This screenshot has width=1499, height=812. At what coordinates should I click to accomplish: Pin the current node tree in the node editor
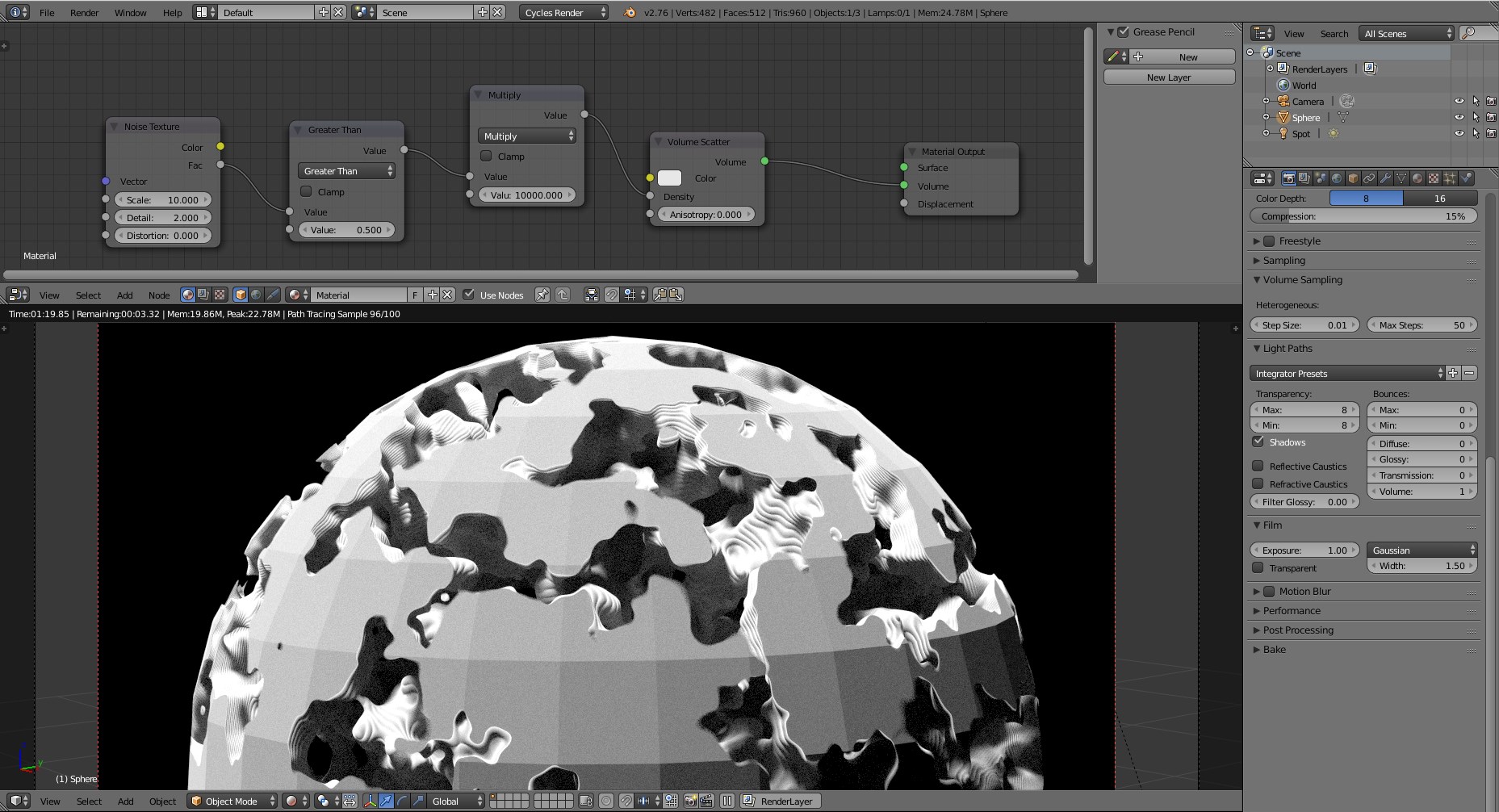(x=542, y=295)
